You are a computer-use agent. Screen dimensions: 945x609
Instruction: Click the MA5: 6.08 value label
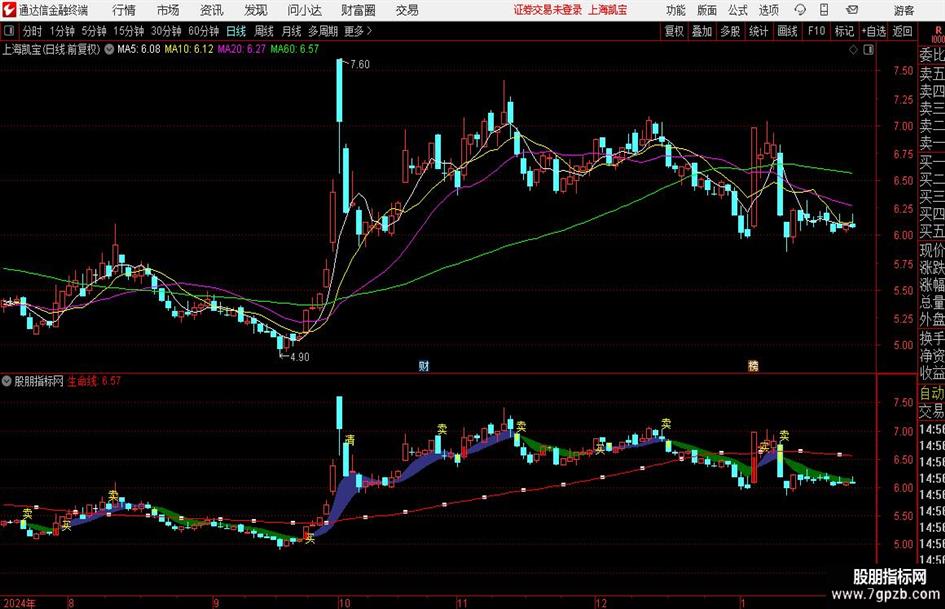coord(139,49)
